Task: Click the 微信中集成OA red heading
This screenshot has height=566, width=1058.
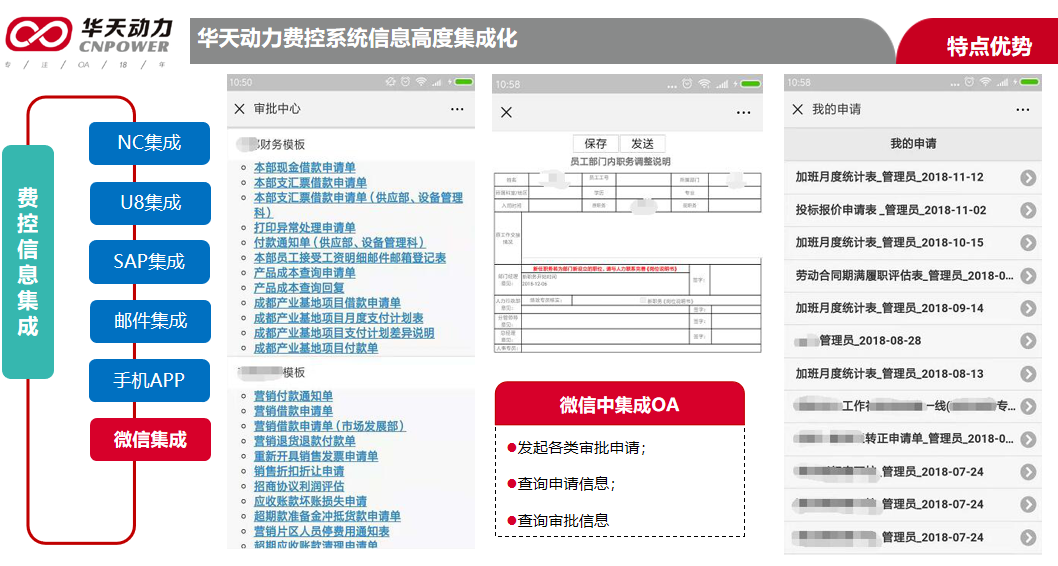Action: click(619, 405)
